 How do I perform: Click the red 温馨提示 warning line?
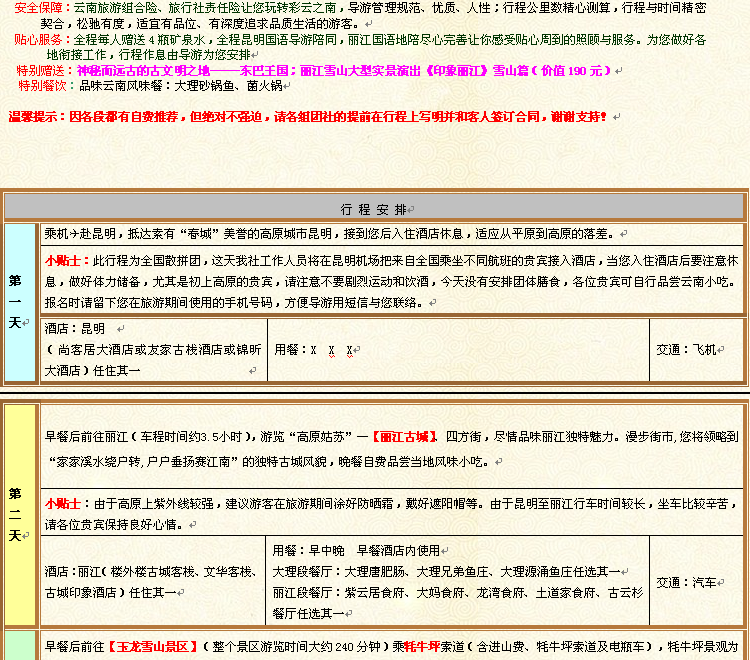pos(307,117)
